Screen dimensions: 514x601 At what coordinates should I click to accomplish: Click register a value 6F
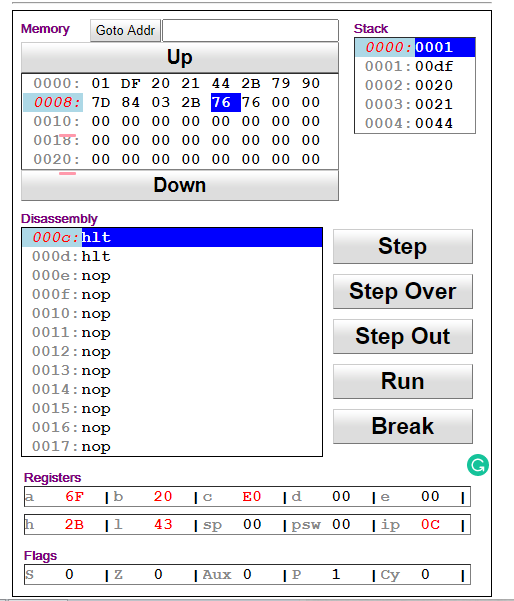[x=74, y=497]
